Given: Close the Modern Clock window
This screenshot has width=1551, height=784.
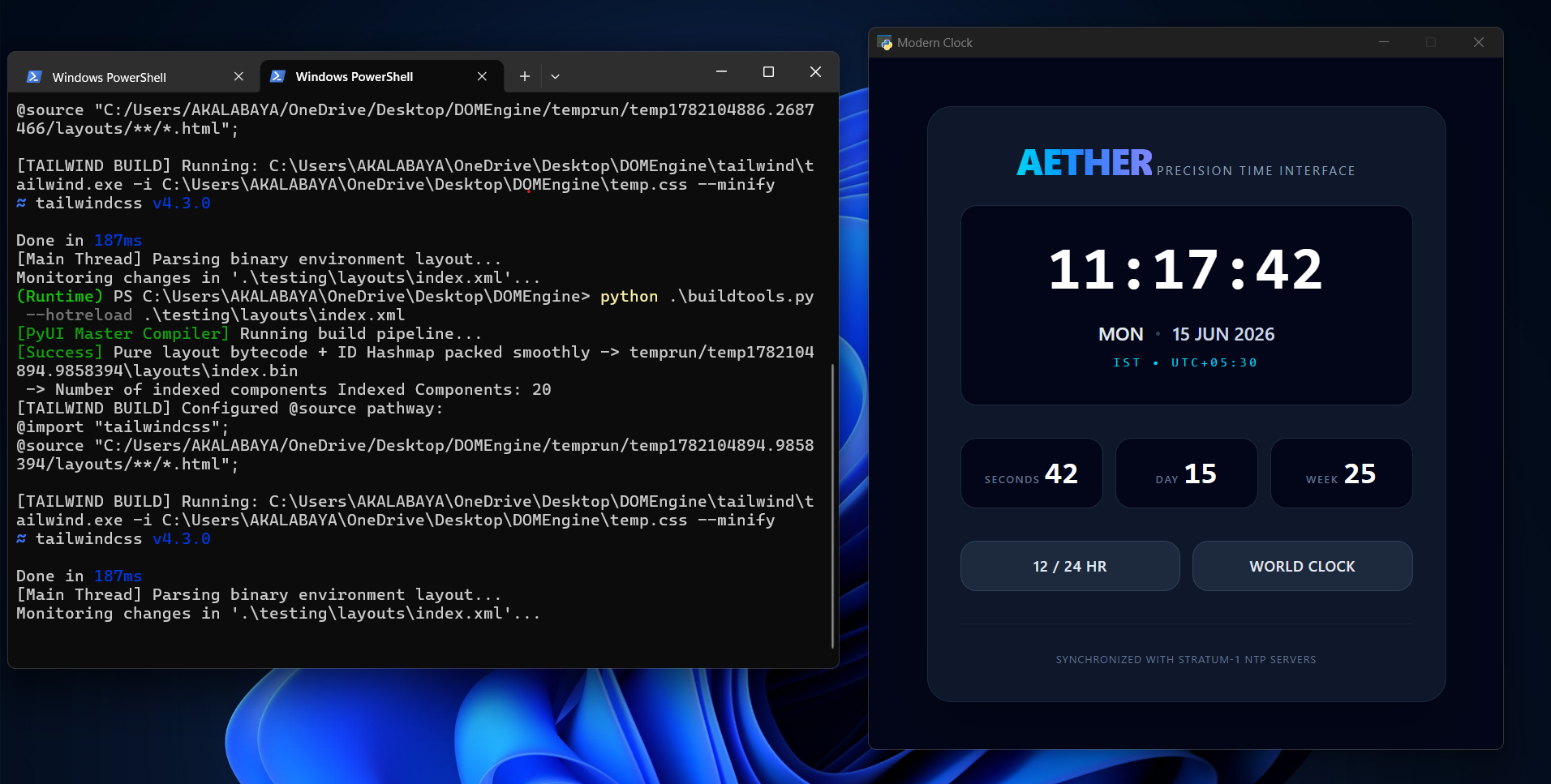Looking at the screenshot, I should [x=1479, y=42].
